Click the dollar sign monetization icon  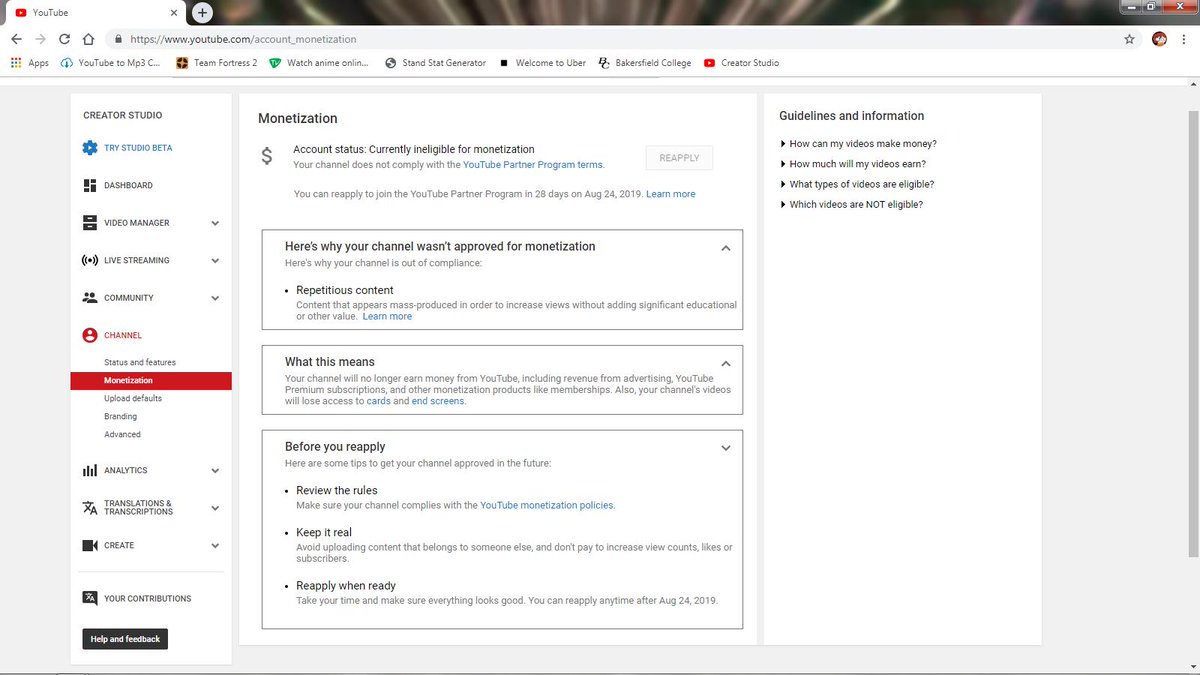point(267,156)
